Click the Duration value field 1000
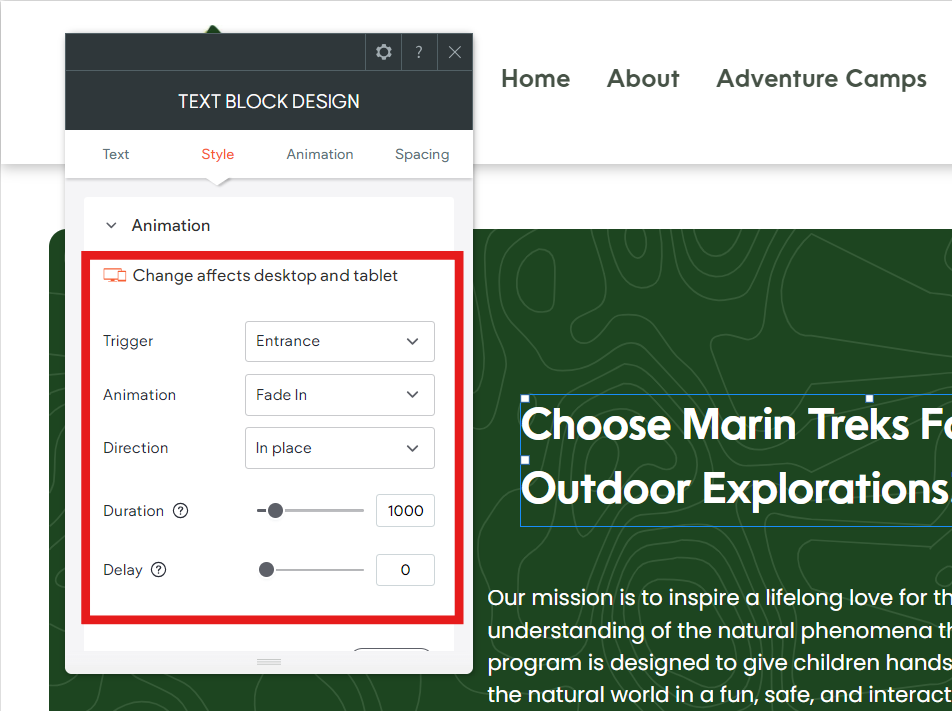The height and width of the screenshot is (711, 952). tap(405, 511)
